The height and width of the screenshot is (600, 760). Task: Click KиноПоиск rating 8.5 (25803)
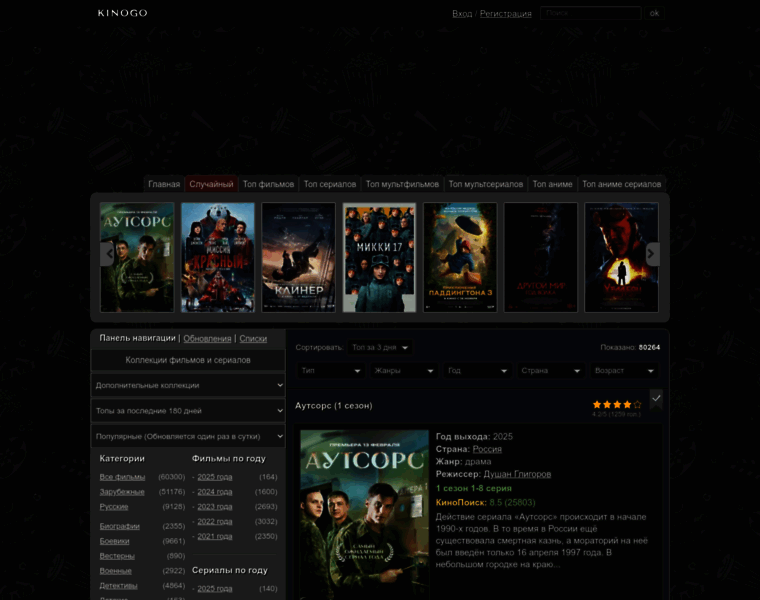[x=485, y=503]
